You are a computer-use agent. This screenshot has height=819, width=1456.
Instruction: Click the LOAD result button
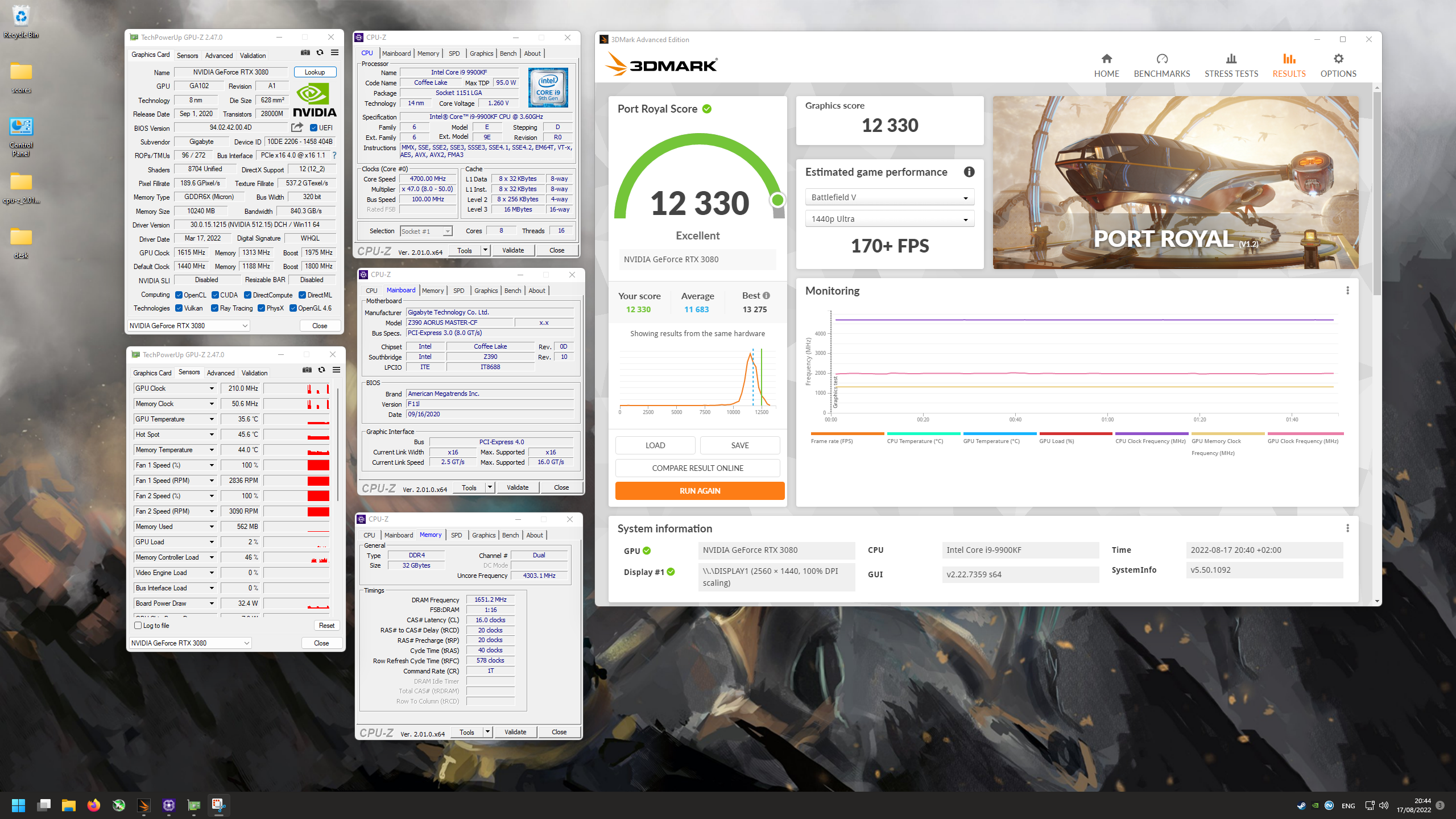pos(655,445)
